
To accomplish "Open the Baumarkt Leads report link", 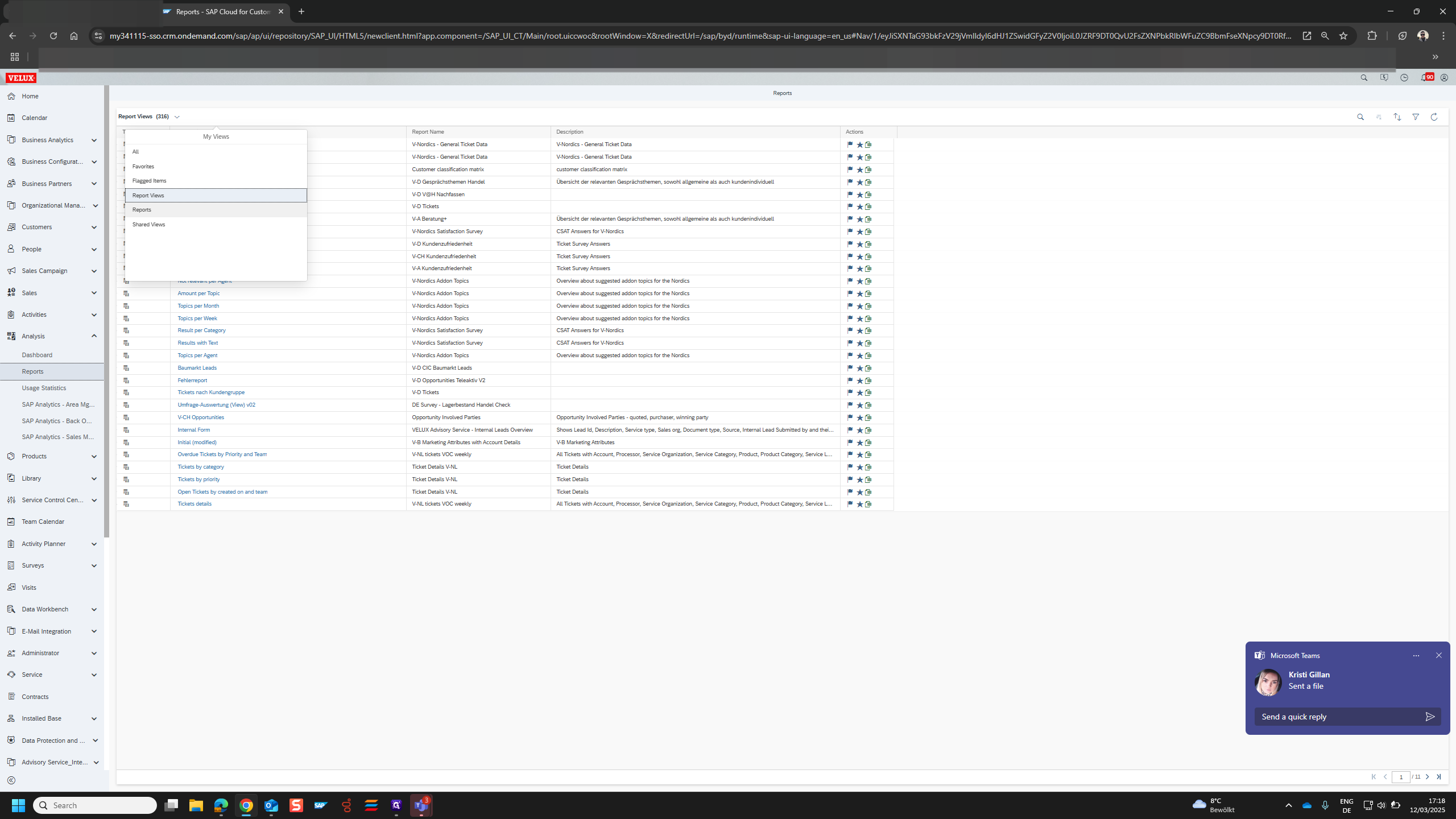I will click(x=197, y=368).
